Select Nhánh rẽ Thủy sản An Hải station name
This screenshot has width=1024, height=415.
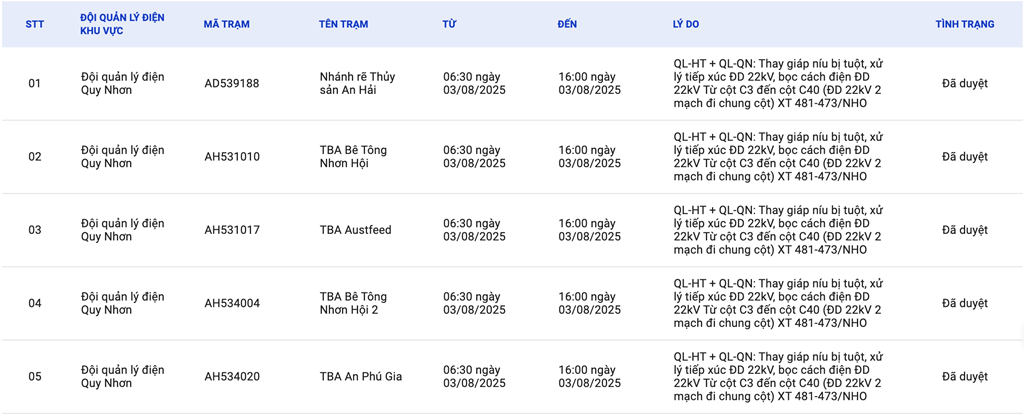point(357,83)
